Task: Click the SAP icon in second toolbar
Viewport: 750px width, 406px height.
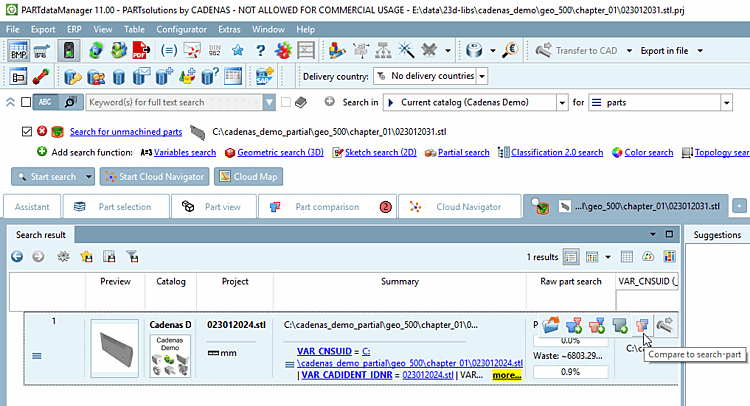Action: (265, 76)
